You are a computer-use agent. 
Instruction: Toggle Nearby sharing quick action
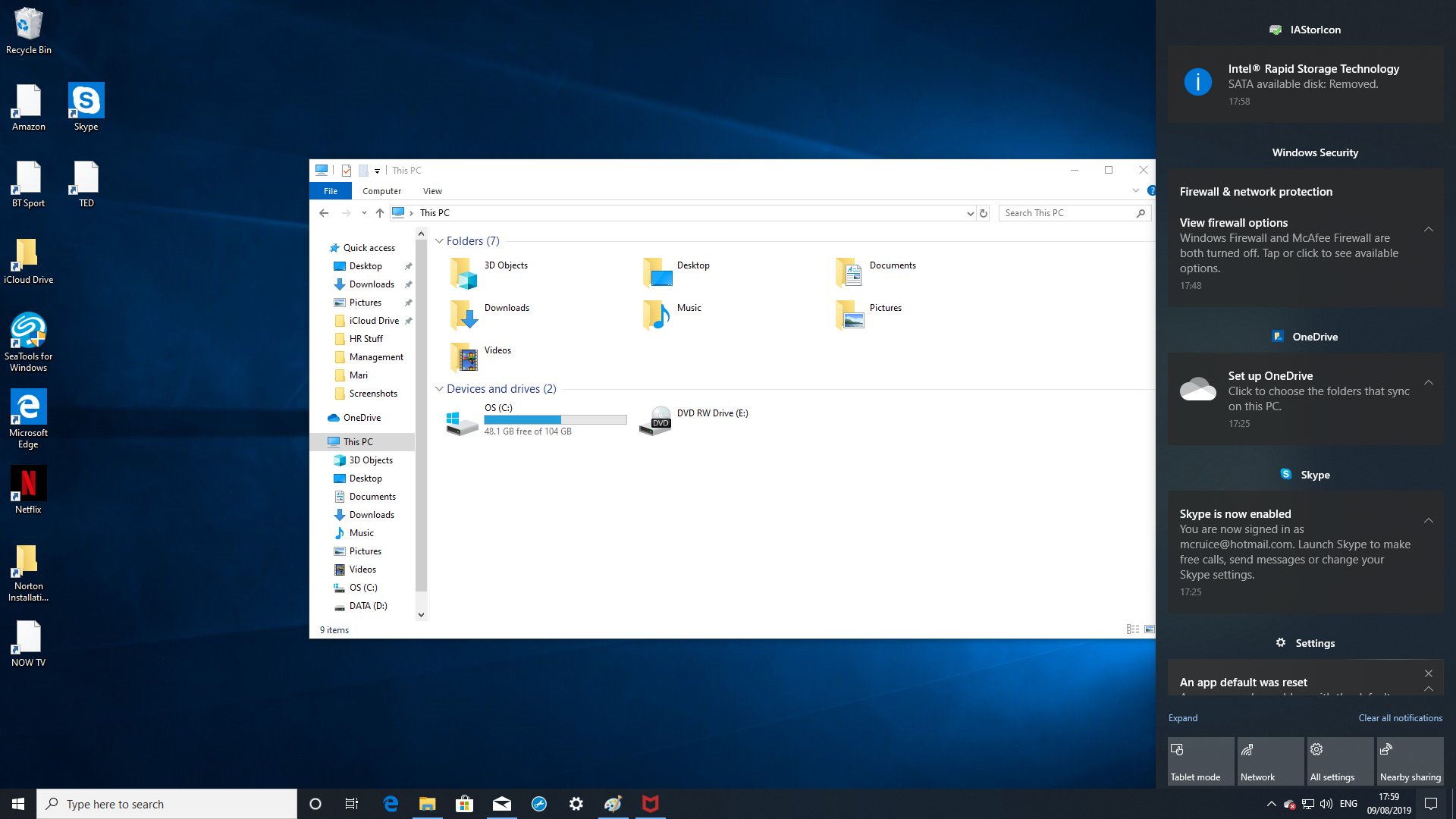coord(1410,761)
